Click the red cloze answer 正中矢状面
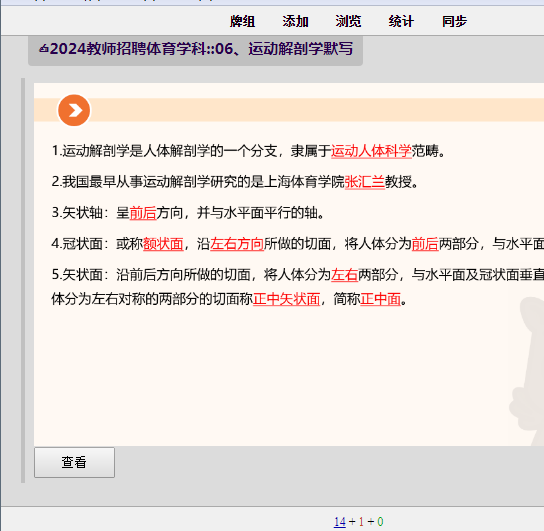Image resolution: width=544 pixels, height=531 pixels. 287,299
